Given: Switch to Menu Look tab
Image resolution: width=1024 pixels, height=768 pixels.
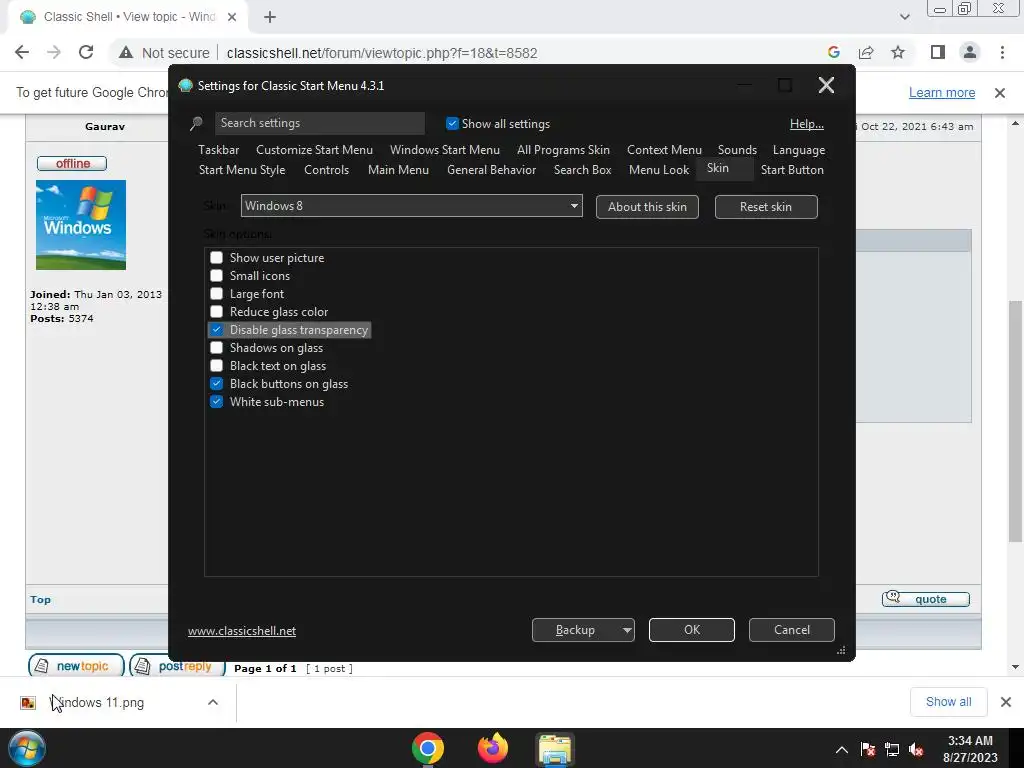Looking at the screenshot, I should coord(658,170).
